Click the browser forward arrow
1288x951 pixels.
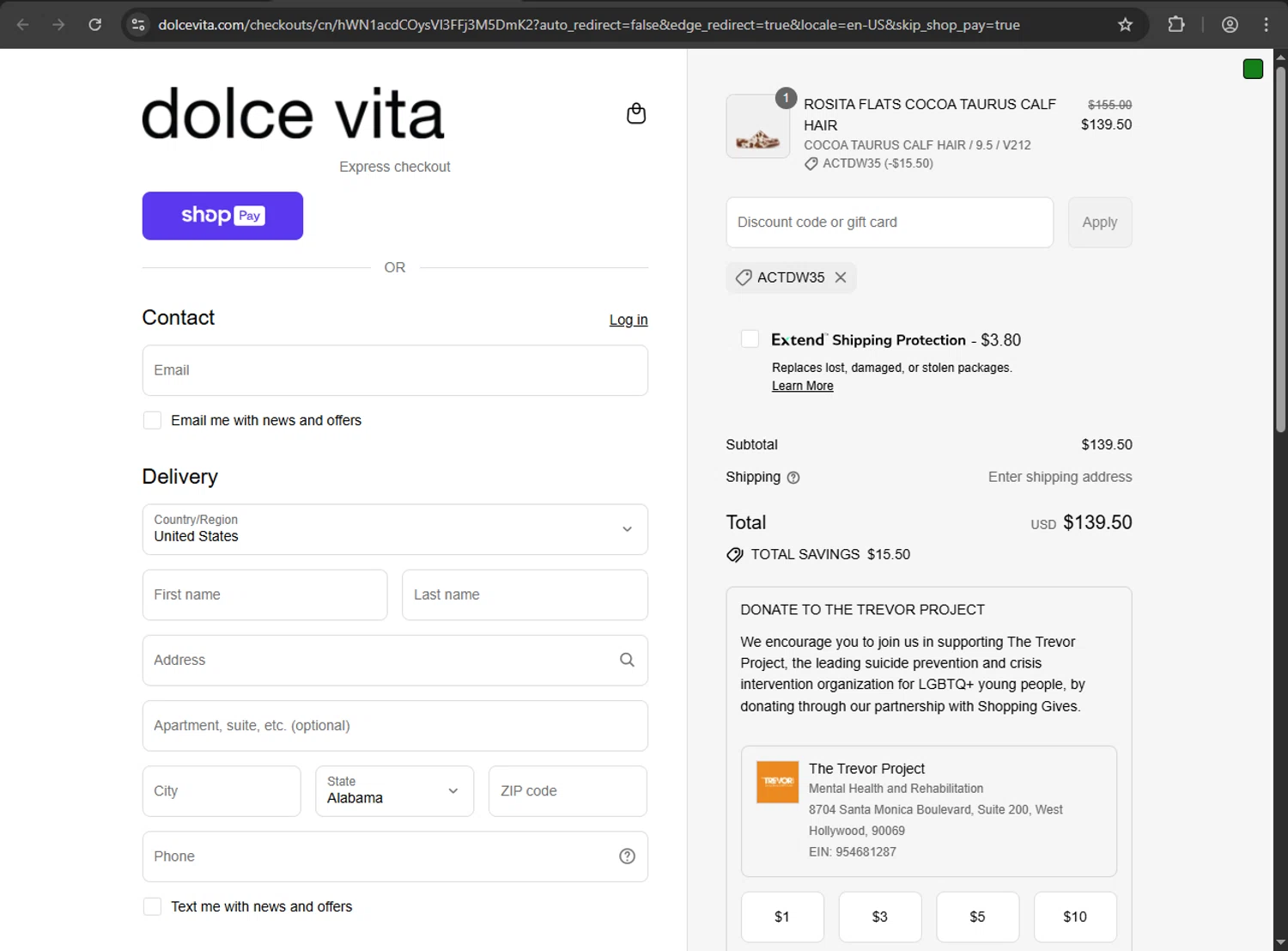pos(58,25)
